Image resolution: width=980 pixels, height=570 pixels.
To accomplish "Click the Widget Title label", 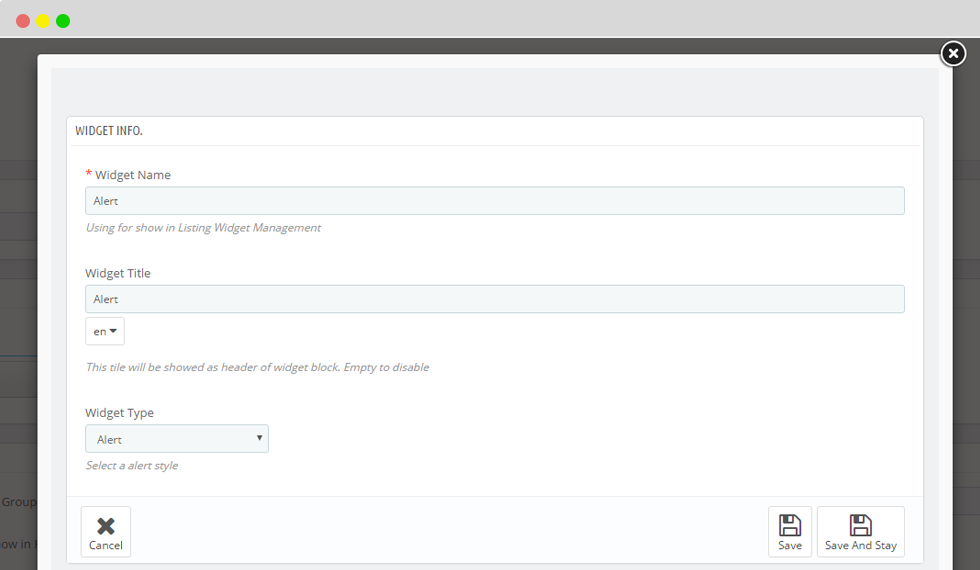I will point(118,273).
